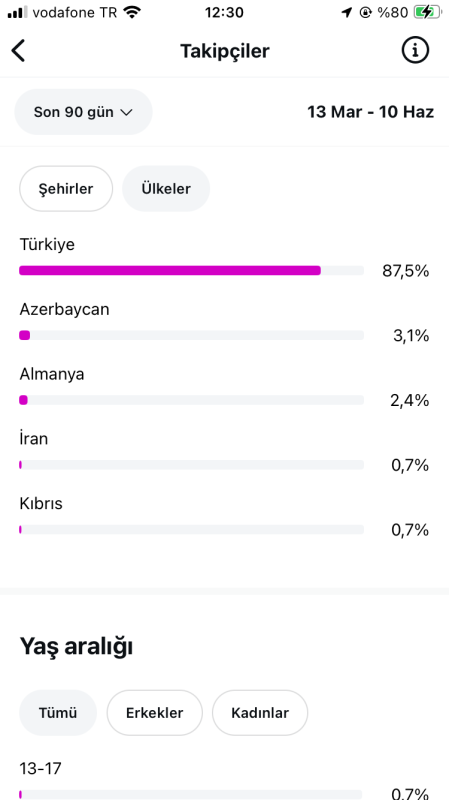
Task: Tap the rotation lock status icon
Action: 365,13
